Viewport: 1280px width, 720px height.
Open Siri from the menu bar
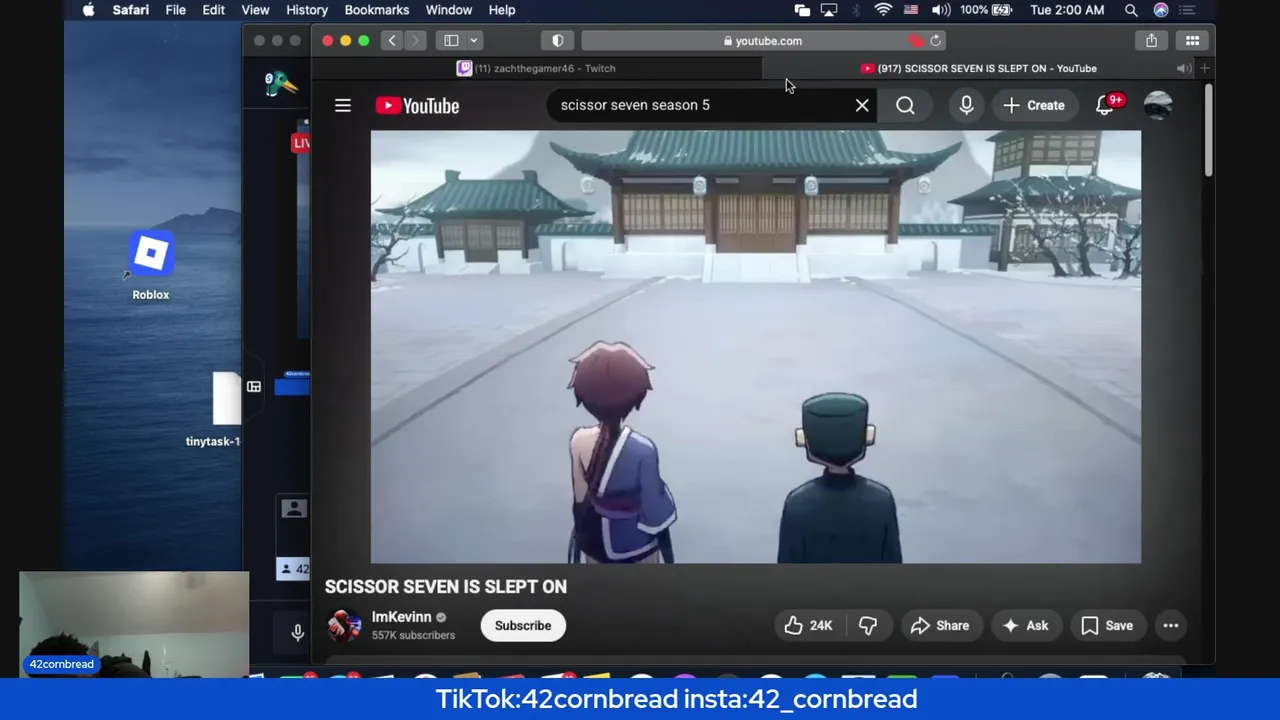tap(1161, 10)
